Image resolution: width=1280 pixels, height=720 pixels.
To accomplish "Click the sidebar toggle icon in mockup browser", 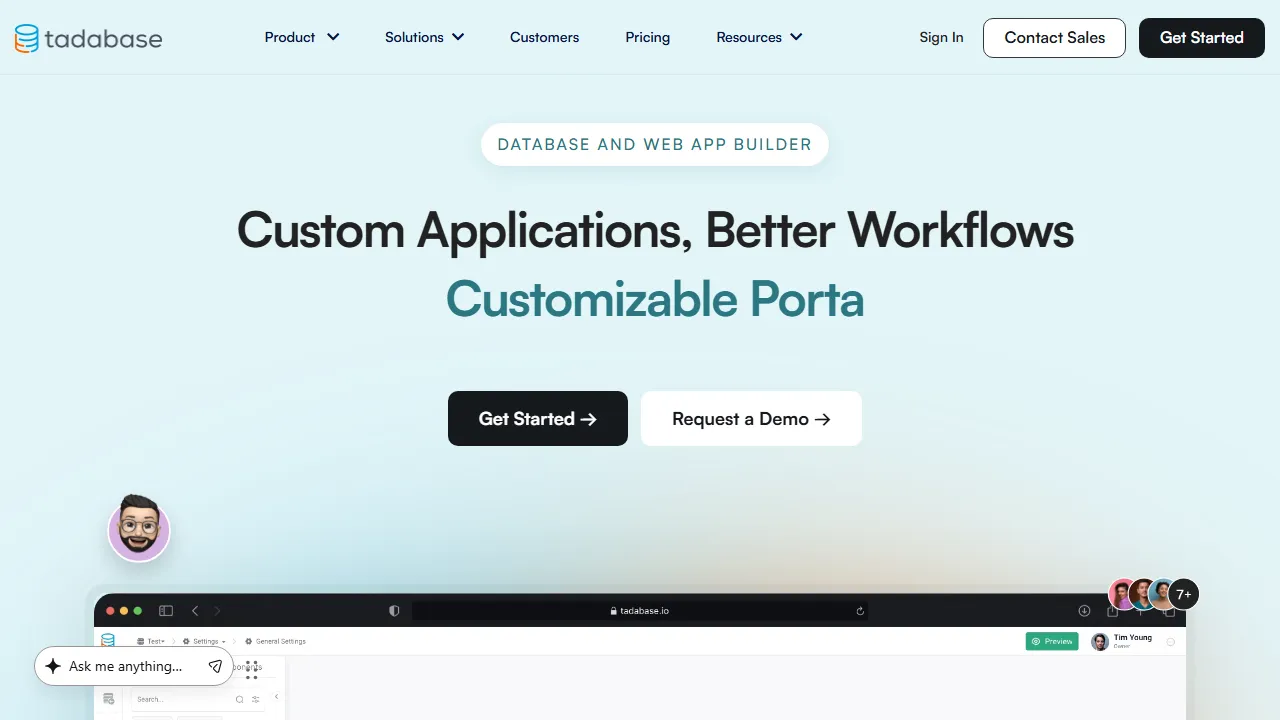I will pyautogui.click(x=166, y=610).
